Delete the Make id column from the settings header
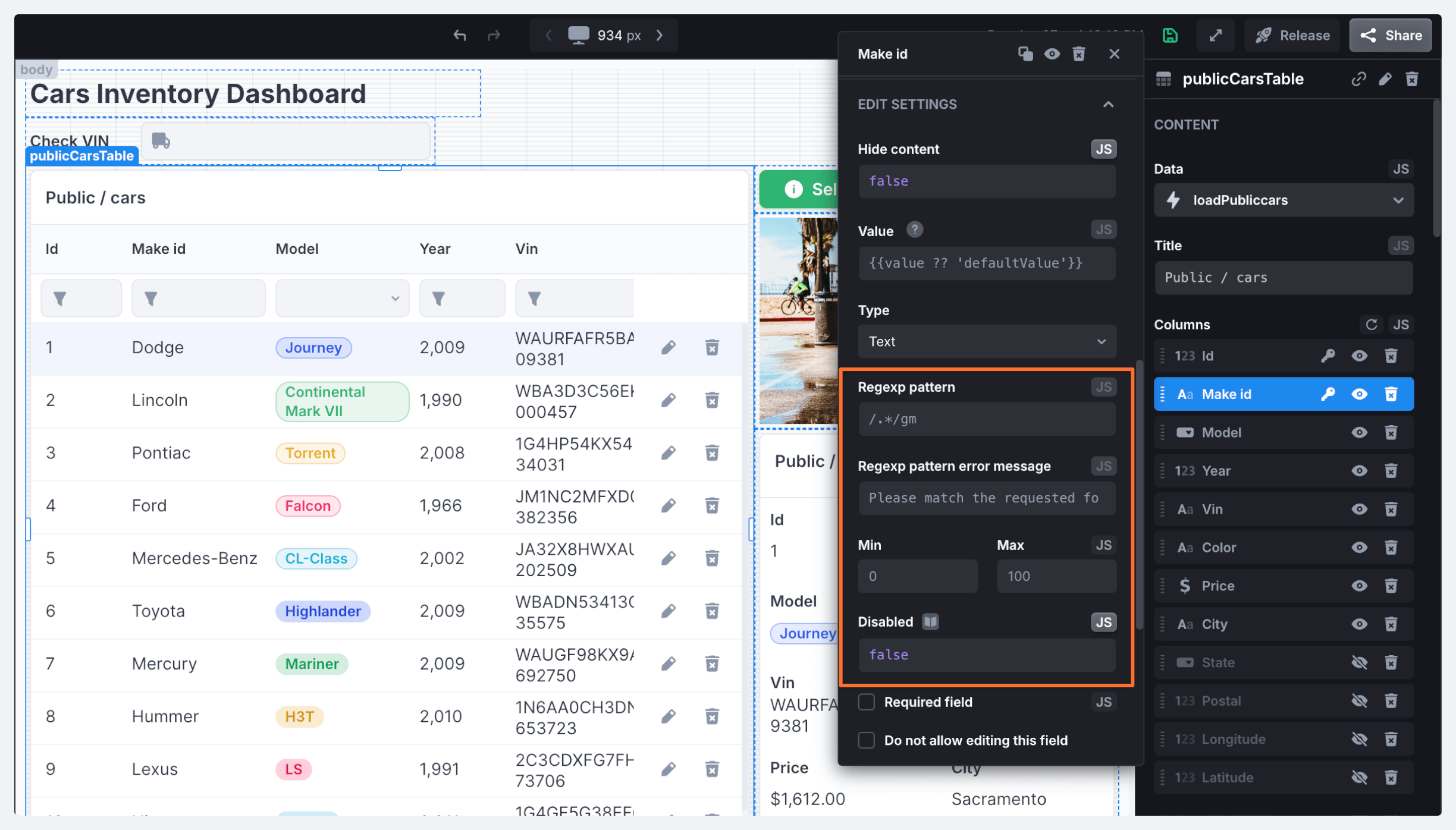1456x830 pixels. (x=1079, y=54)
